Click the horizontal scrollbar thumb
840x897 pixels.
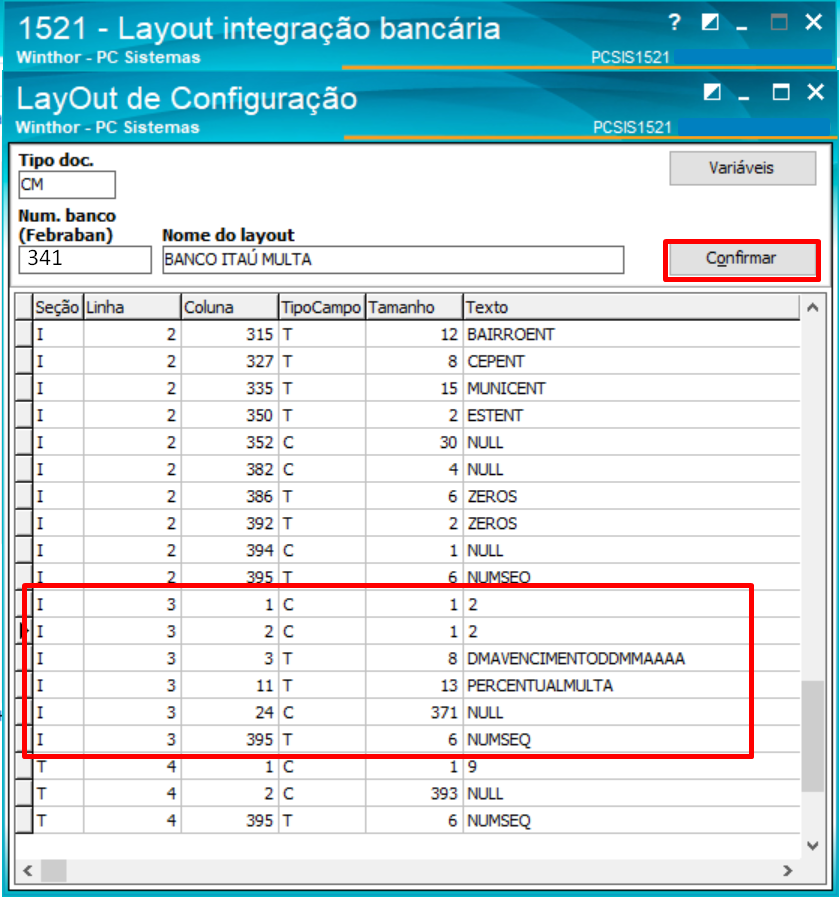coord(54,871)
